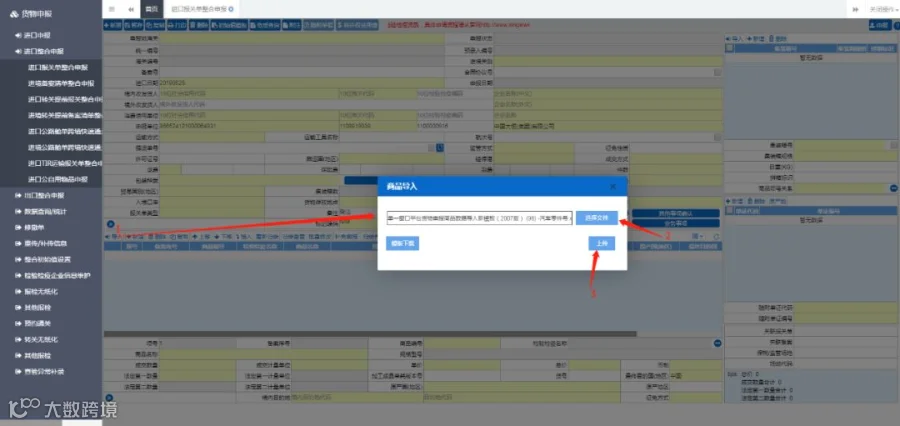Switch to the 进口报关单整合申报 tab

point(198,9)
